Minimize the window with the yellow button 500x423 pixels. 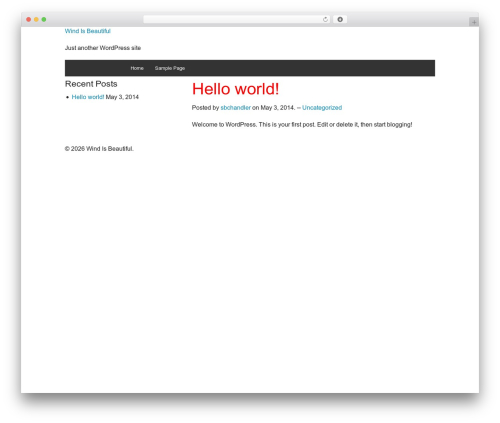click(36, 20)
